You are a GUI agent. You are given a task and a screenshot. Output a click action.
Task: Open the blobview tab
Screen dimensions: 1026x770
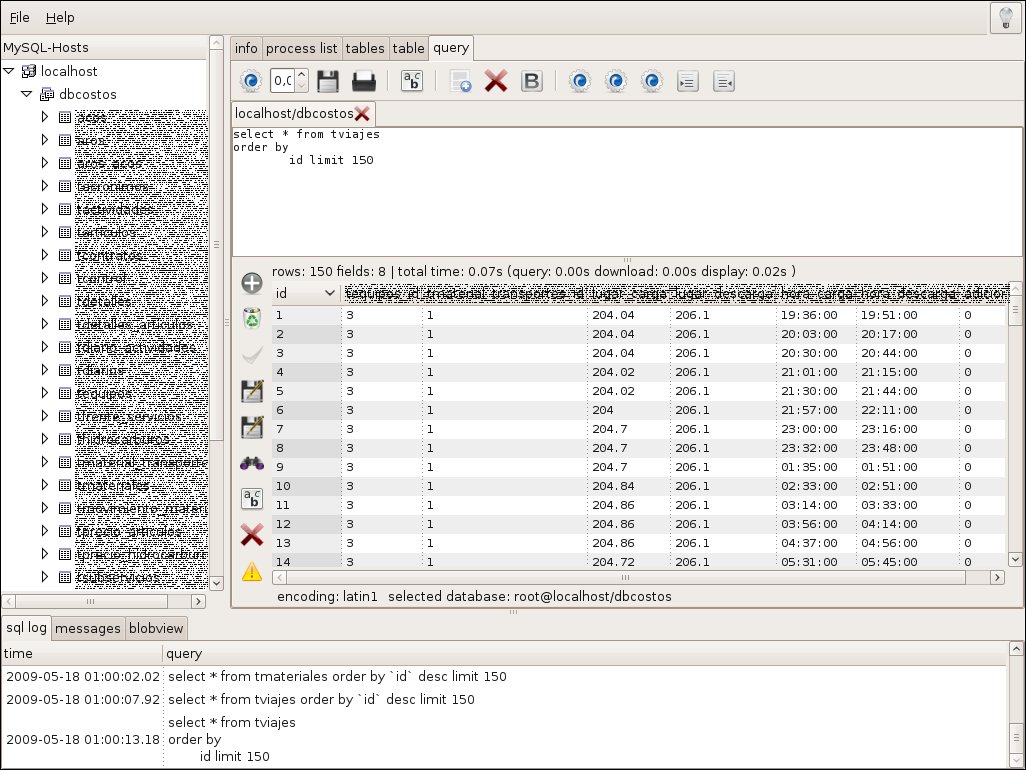click(x=156, y=629)
